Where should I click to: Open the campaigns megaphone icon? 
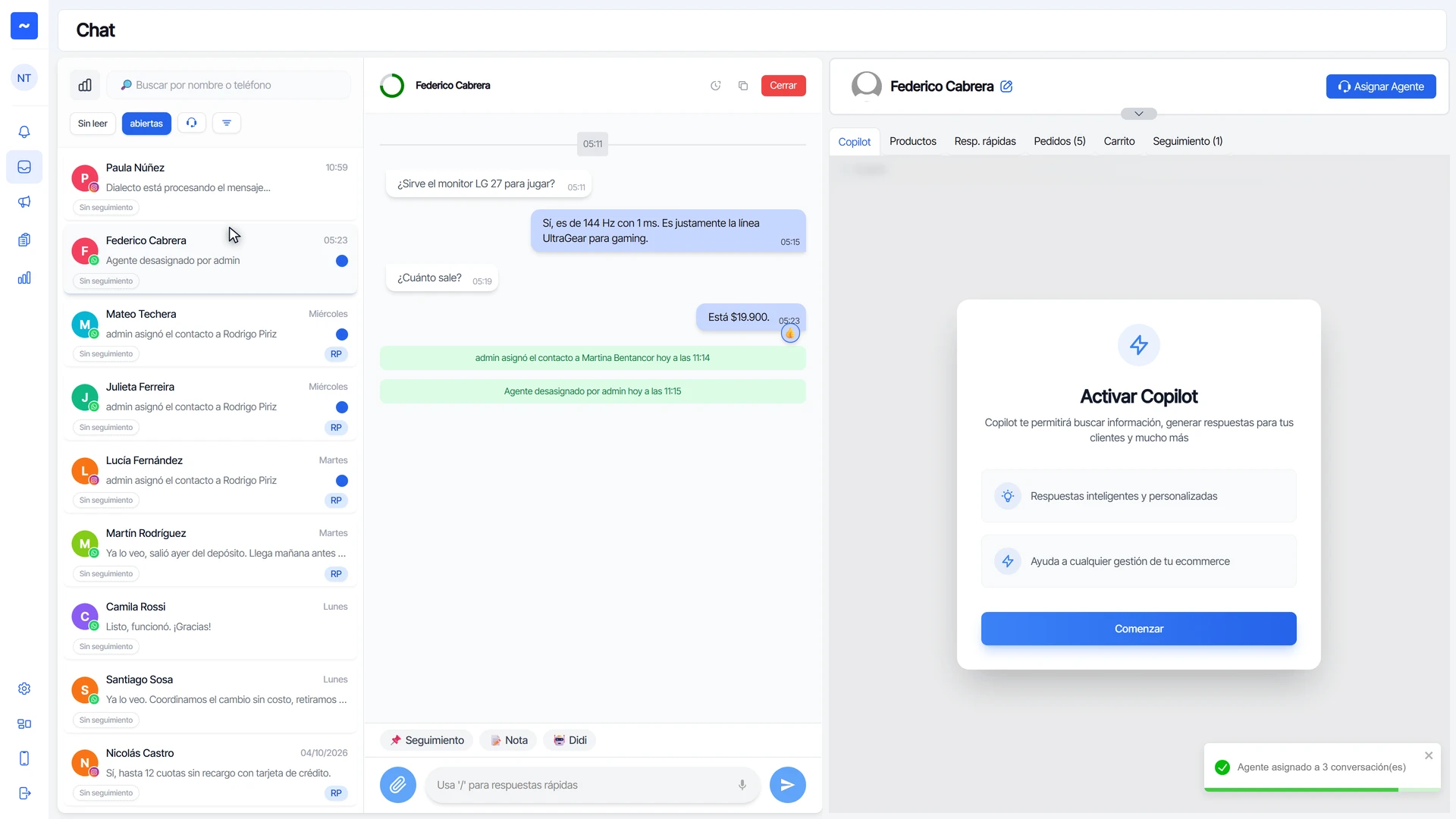tap(24, 202)
